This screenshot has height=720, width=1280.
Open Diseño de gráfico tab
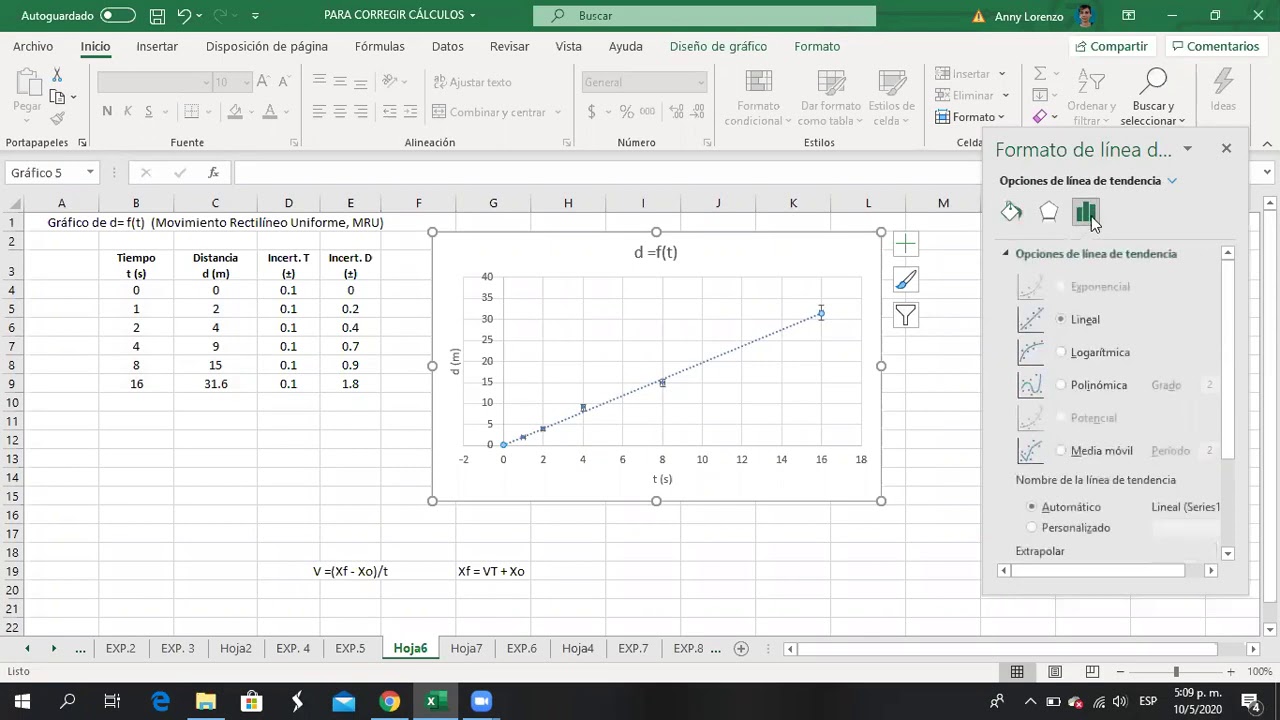718,46
